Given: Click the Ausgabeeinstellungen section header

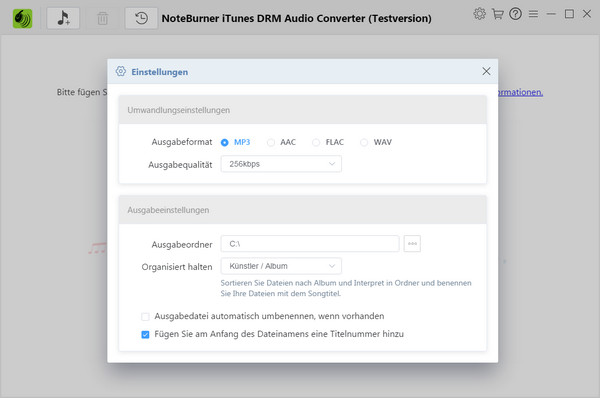Looking at the screenshot, I should pyautogui.click(x=303, y=210).
